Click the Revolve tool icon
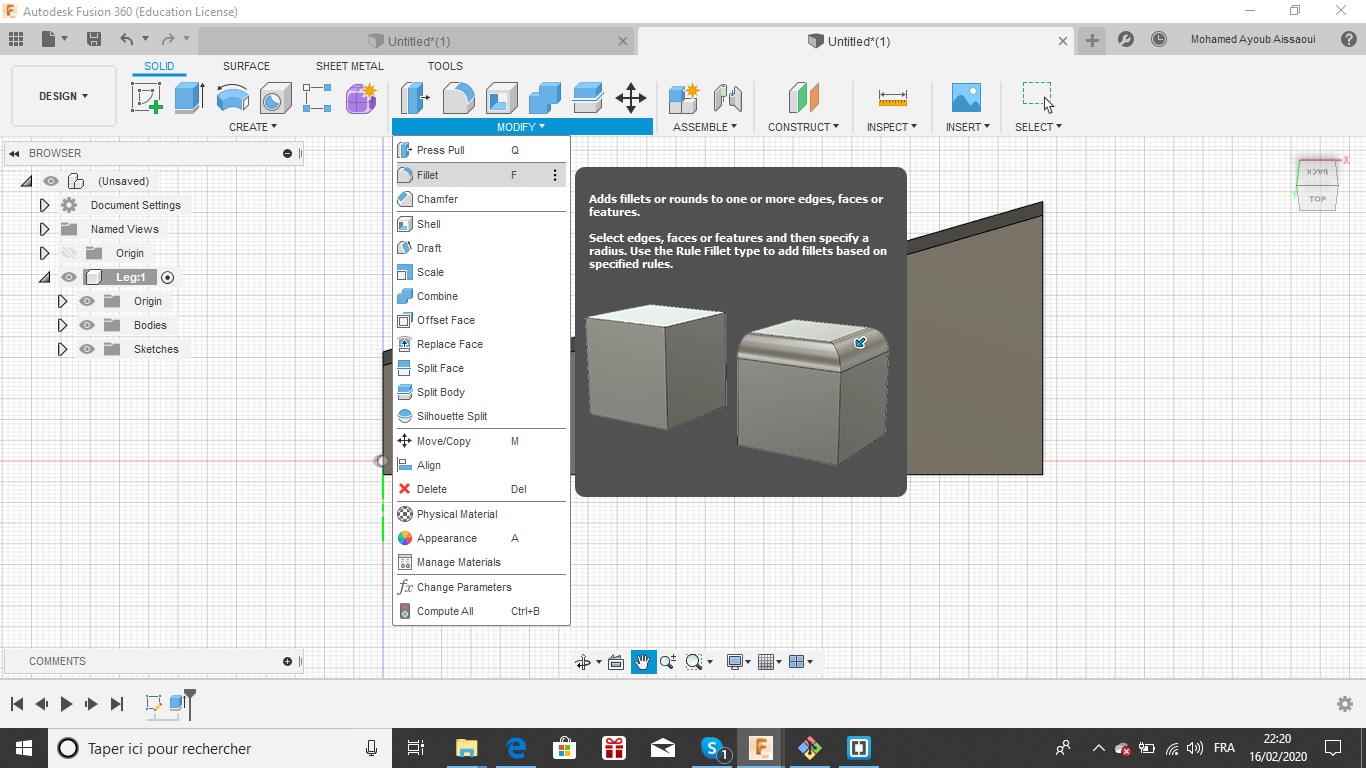 click(x=232, y=98)
